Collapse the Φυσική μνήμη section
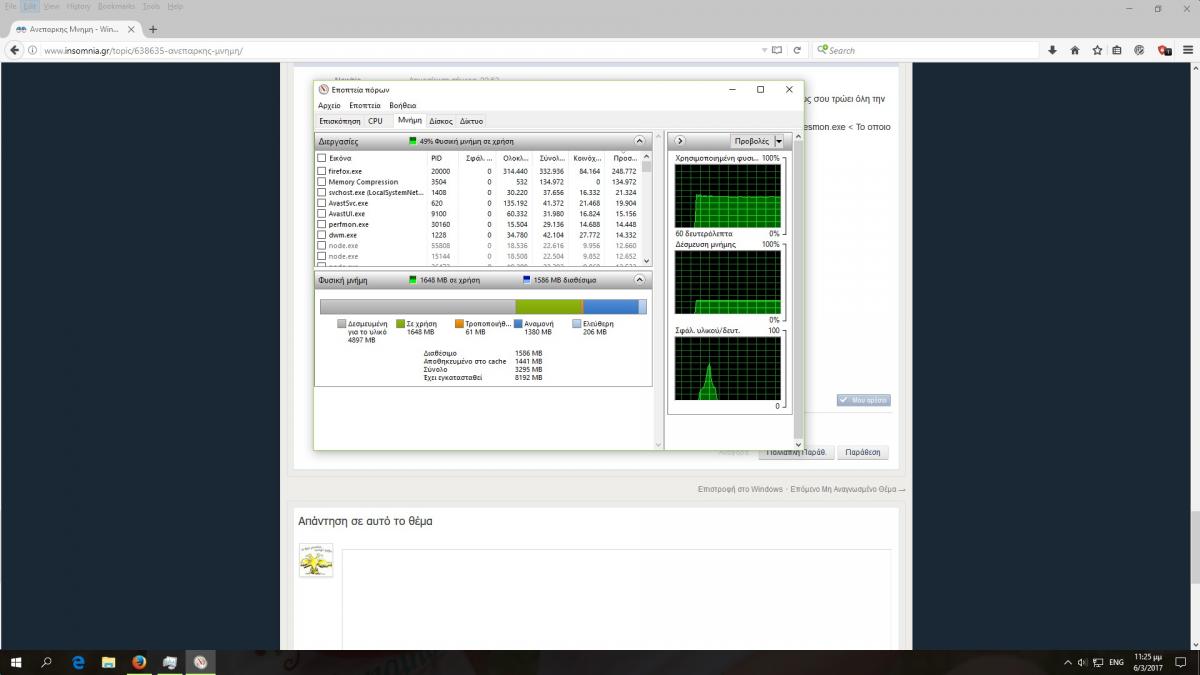 click(x=640, y=280)
